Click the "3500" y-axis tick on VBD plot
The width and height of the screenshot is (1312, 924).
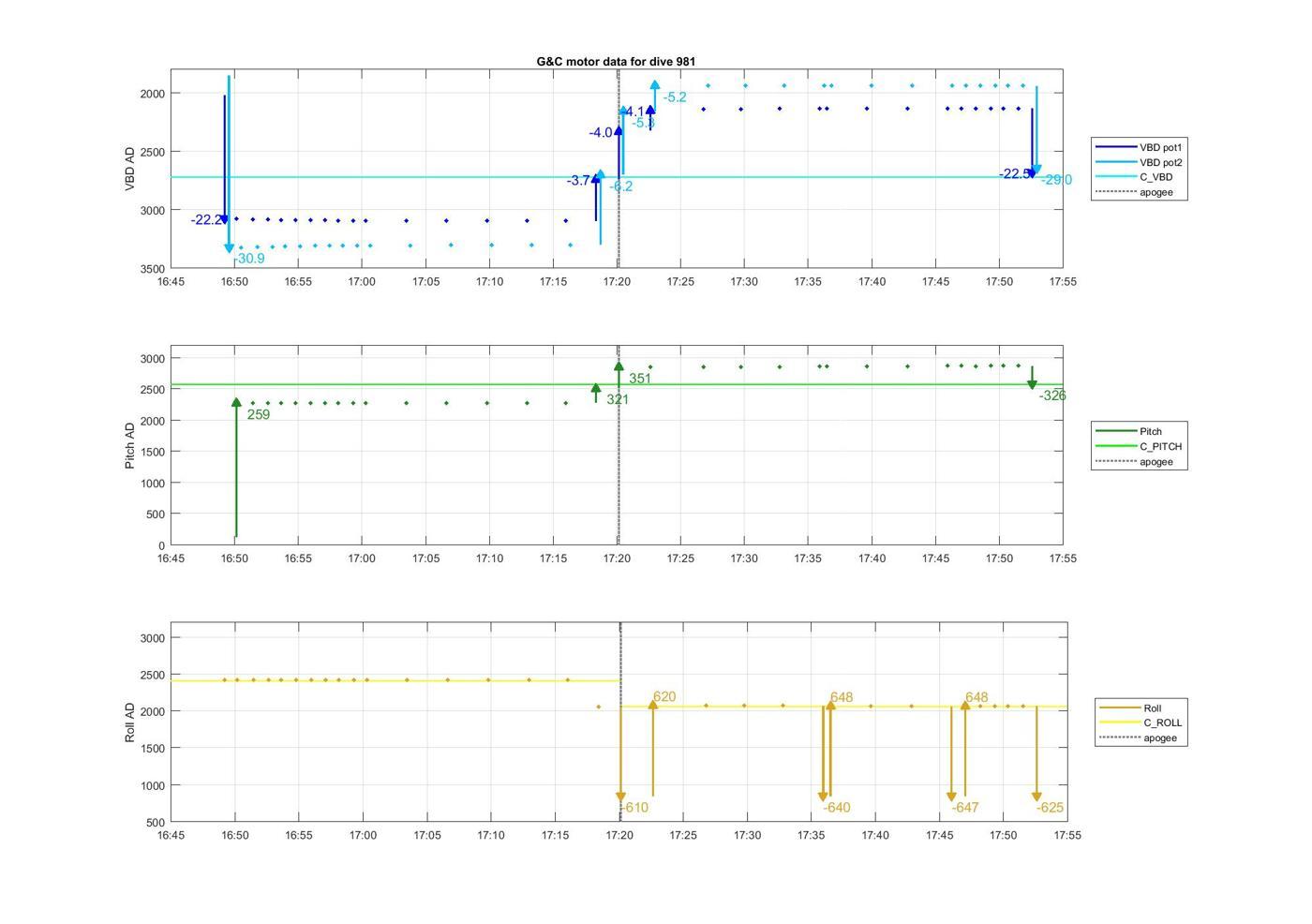coord(151,269)
